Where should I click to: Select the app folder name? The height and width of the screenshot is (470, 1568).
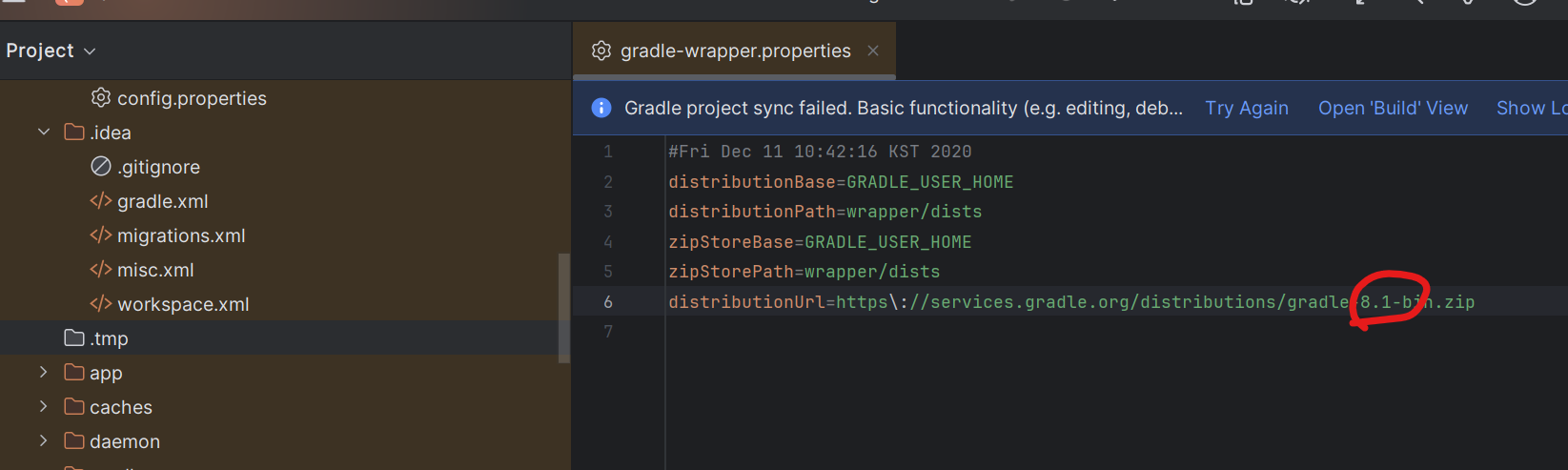point(106,373)
